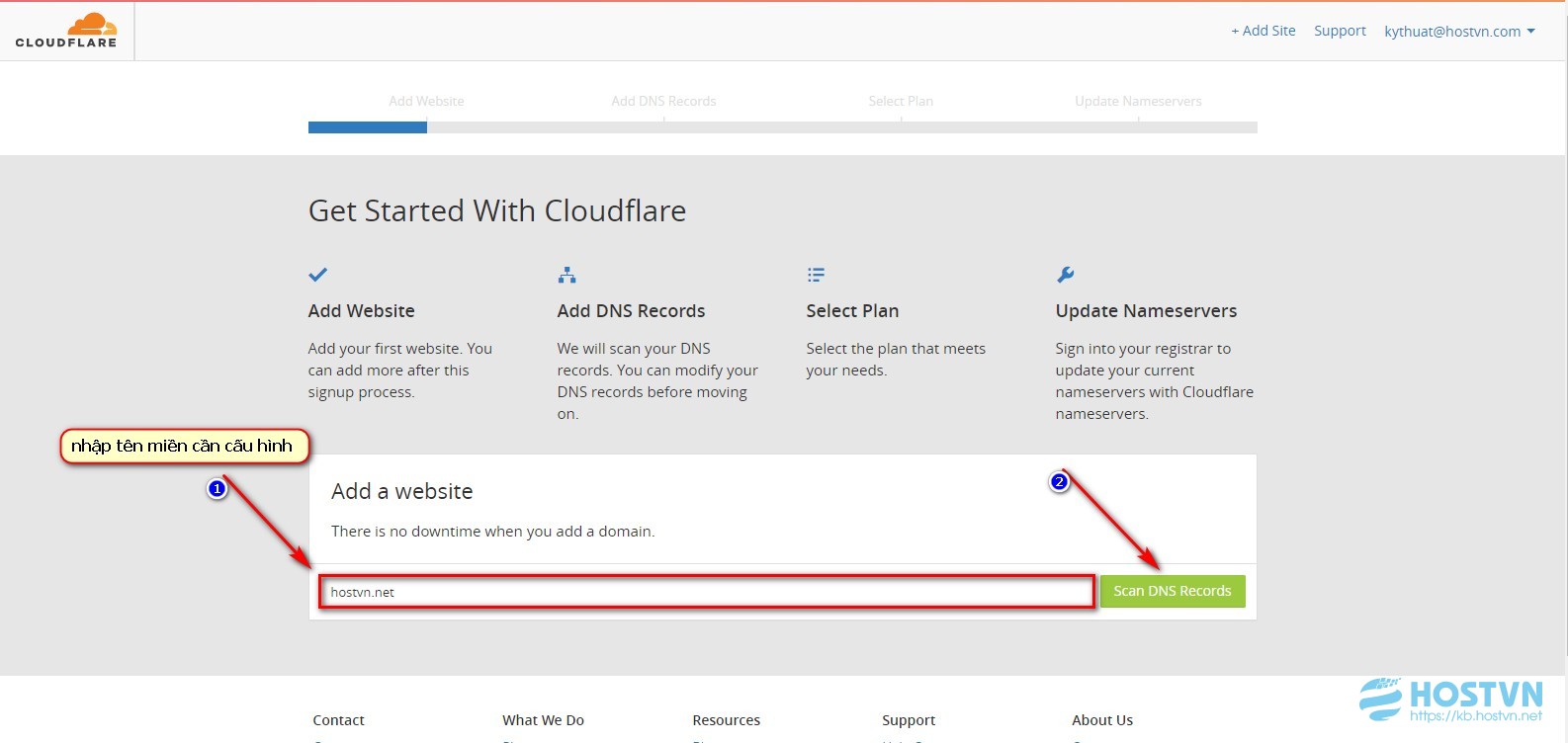The height and width of the screenshot is (743, 1568).
Task: Click the + Add Site link
Action: (1263, 31)
